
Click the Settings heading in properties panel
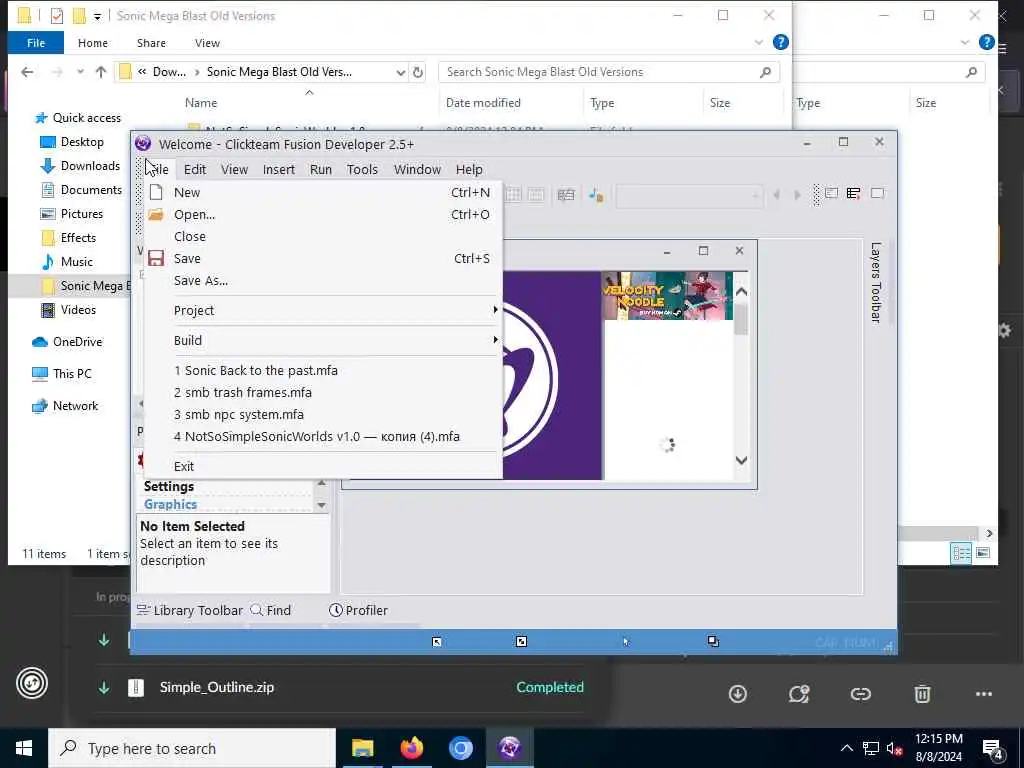tap(168, 487)
